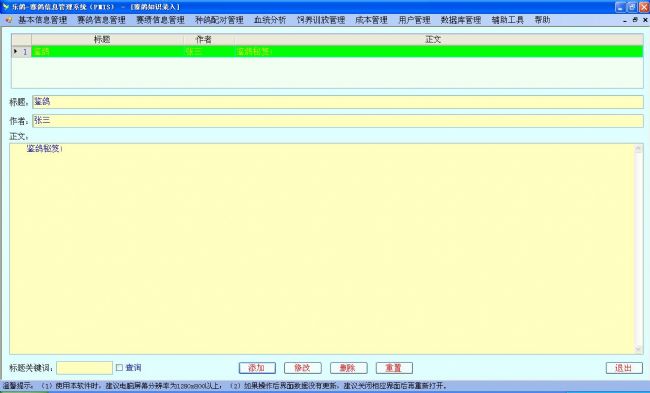The height and width of the screenshot is (393, 650).
Task: Click the 删除 button
Action: pyautogui.click(x=348, y=368)
